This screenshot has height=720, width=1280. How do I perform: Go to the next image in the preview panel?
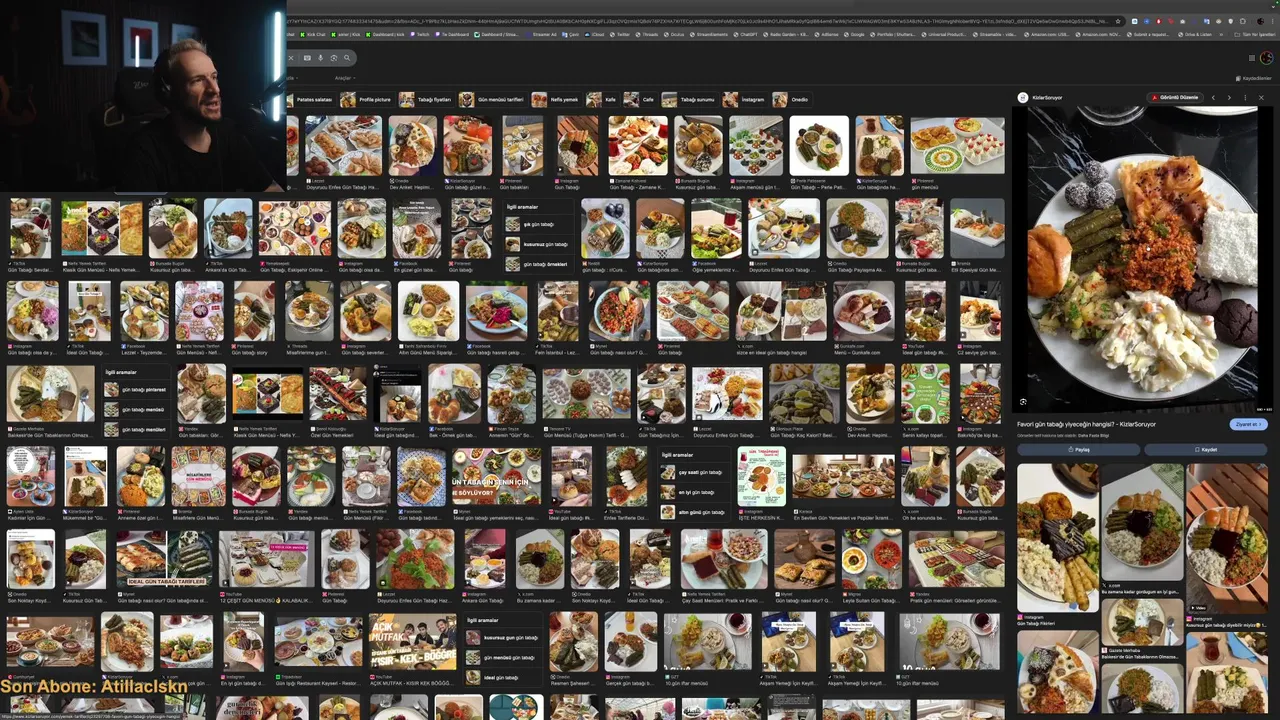coord(1229,98)
